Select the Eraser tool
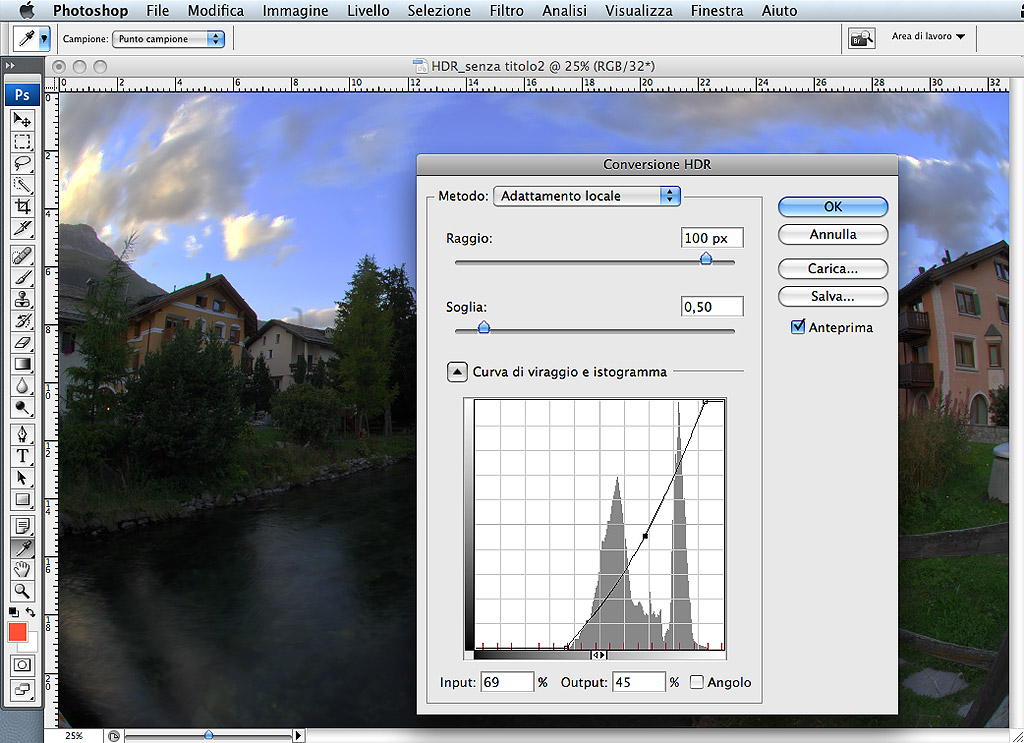This screenshot has height=743, width=1024. [x=22, y=342]
